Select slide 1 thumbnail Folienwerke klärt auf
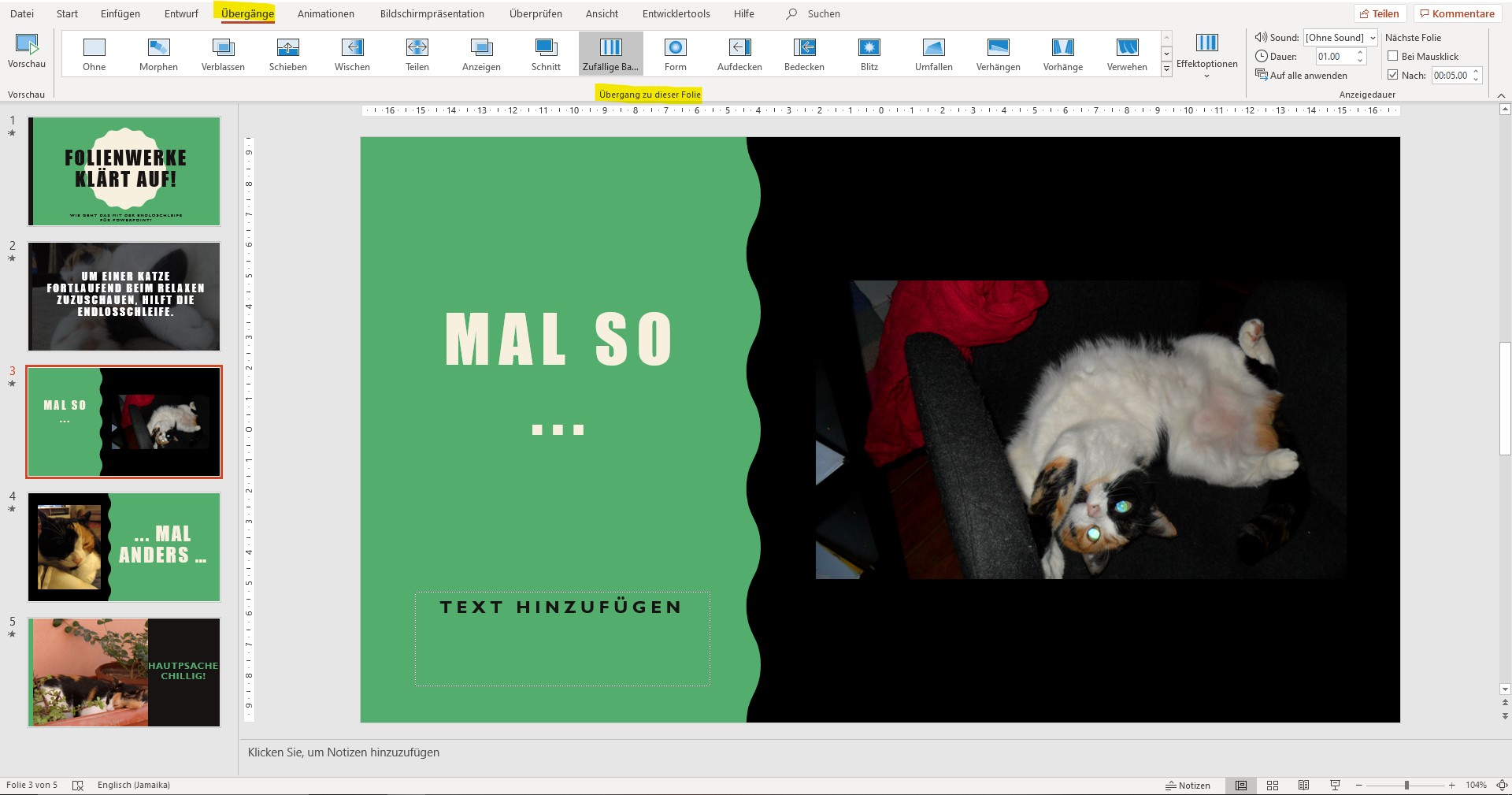This screenshot has width=1512, height=795. pyautogui.click(x=124, y=171)
